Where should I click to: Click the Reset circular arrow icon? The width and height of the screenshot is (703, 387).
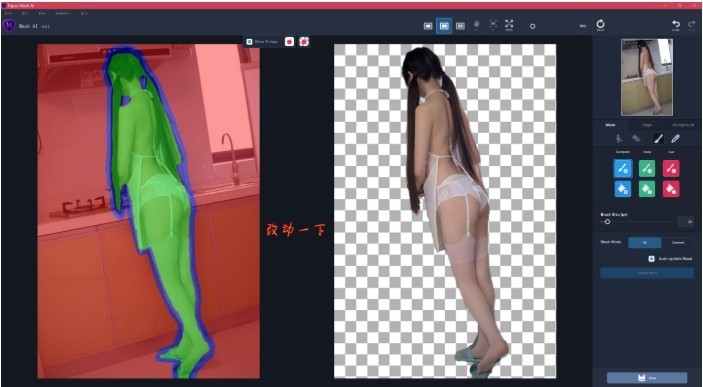click(600, 25)
